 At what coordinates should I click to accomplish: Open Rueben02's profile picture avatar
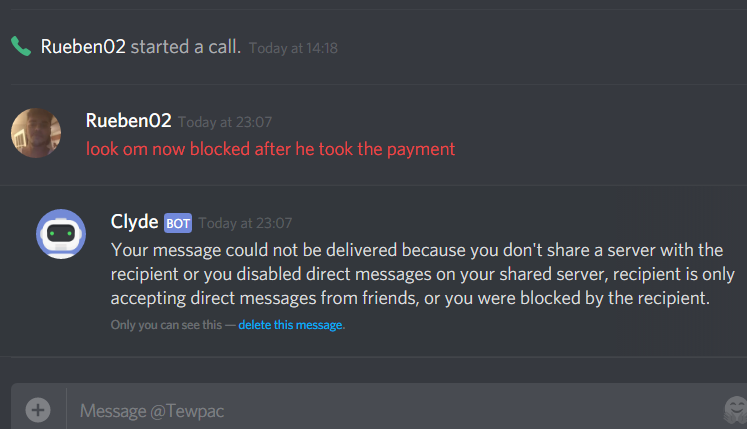point(36,133)
